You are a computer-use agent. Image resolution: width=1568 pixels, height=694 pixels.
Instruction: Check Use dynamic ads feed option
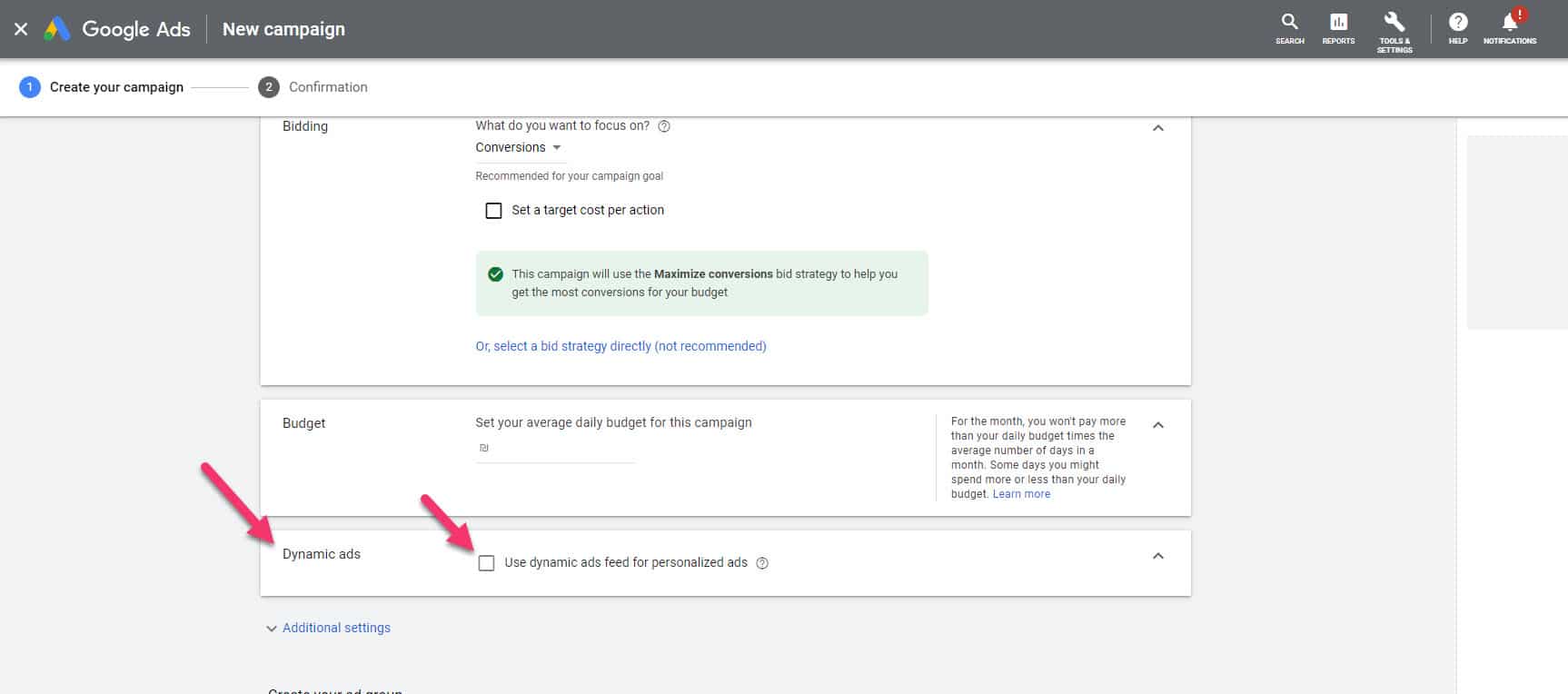[487, 563]
